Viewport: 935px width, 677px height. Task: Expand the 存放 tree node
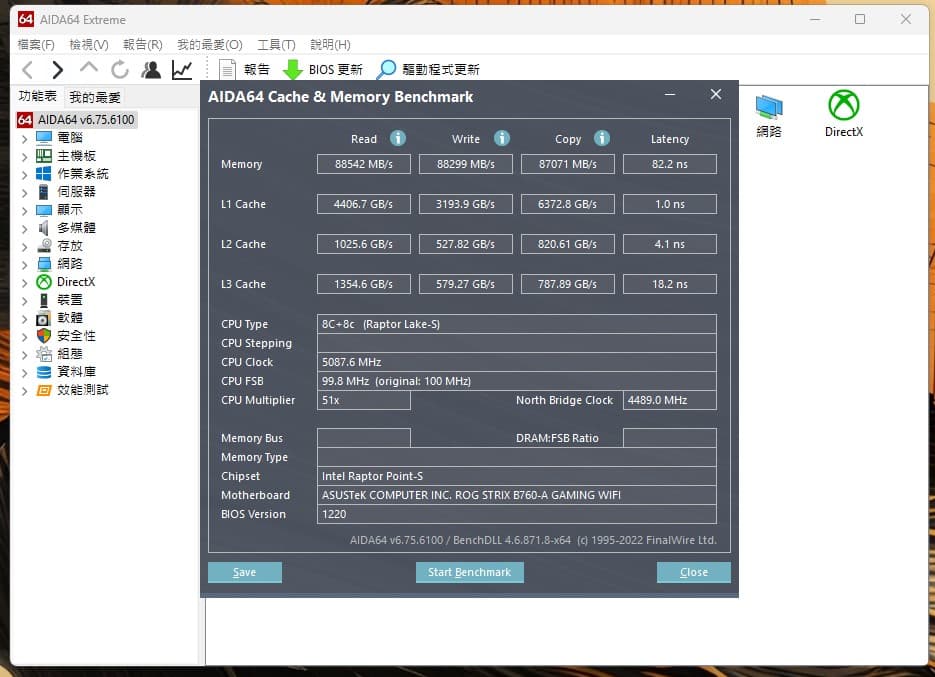pyautogui.click(x=24, y=247)
